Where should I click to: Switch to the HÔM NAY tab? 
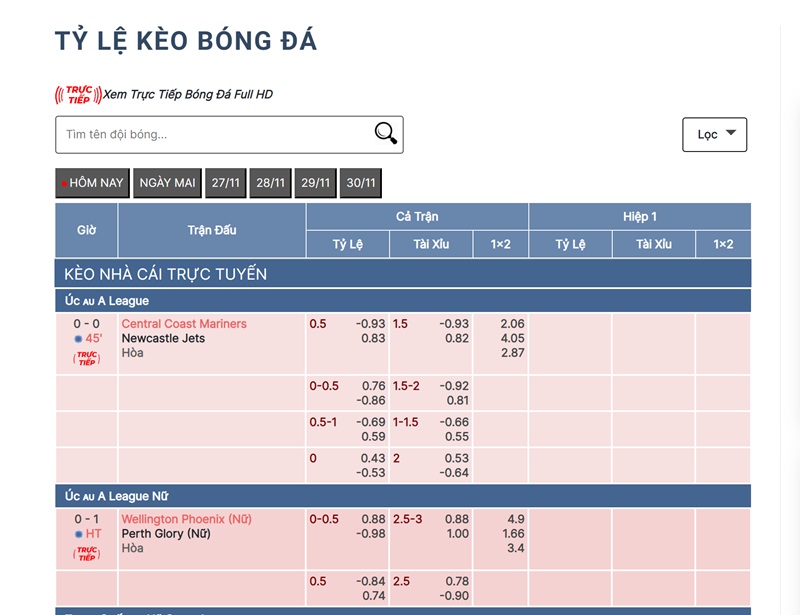coord(92,183)
